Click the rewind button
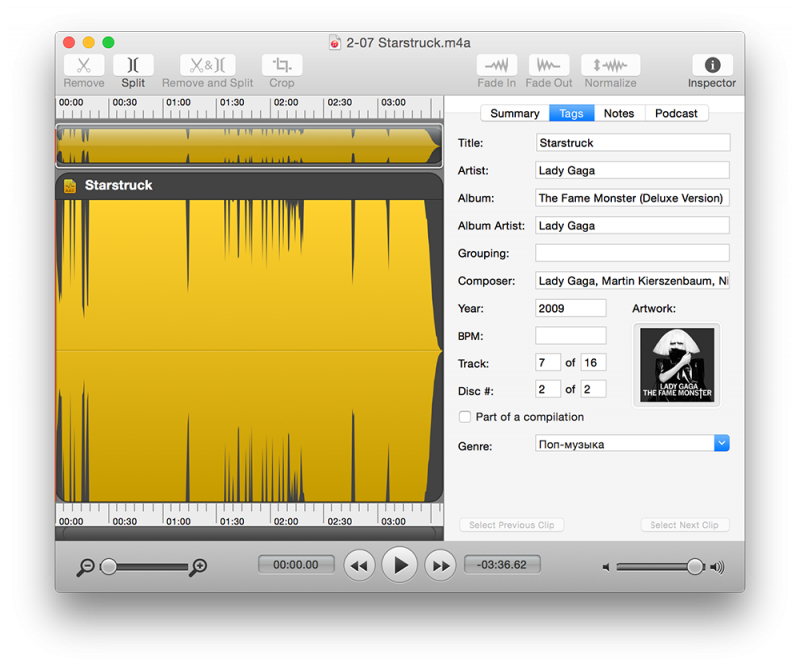The height and width of the screenshot is (671, 800). point(359,566)
